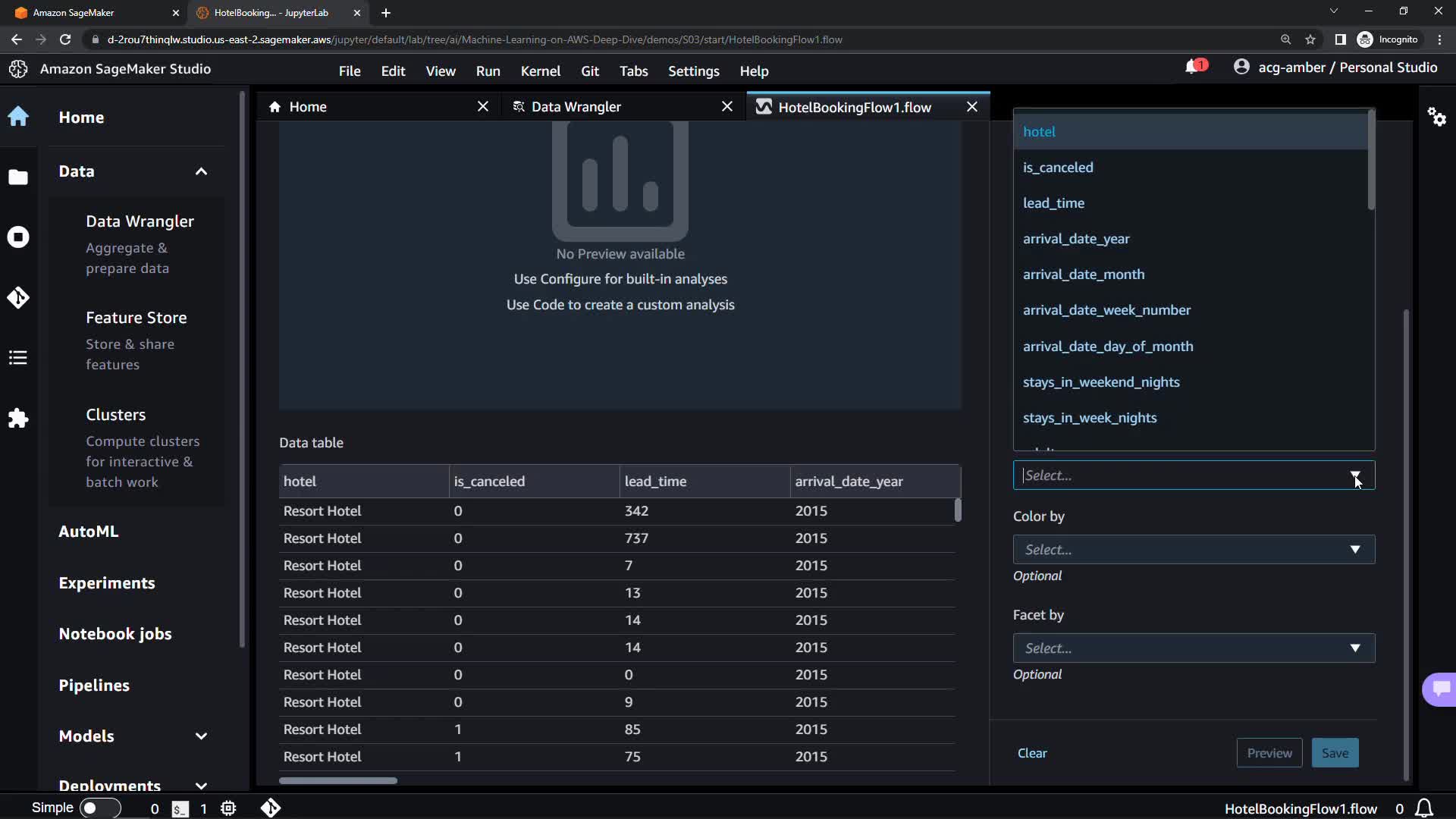Collapse the Data section chevron
This screenshot has width=1456, height=819.
(201, 171)
